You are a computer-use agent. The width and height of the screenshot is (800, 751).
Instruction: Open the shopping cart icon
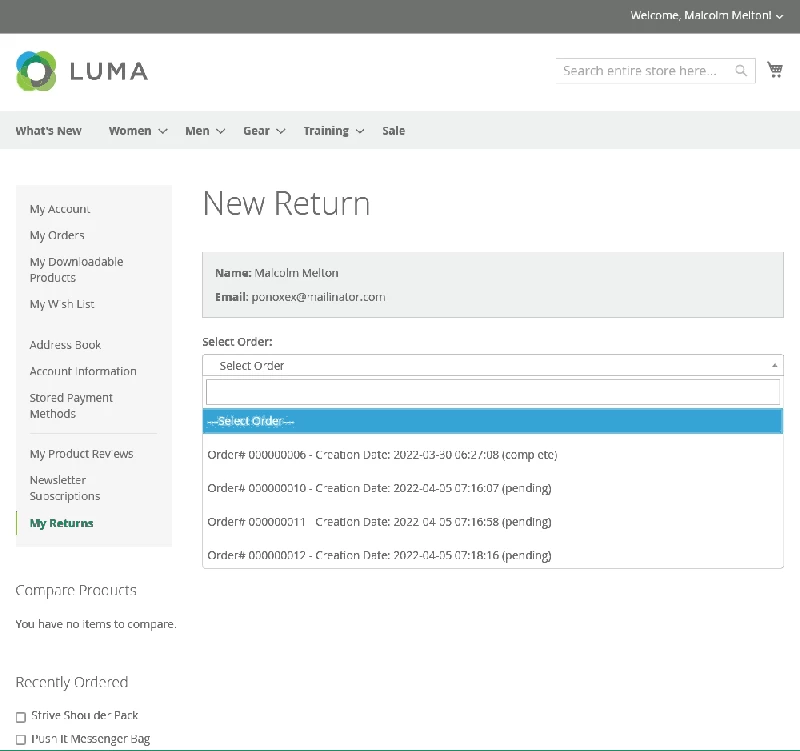[x=775, y=70]
